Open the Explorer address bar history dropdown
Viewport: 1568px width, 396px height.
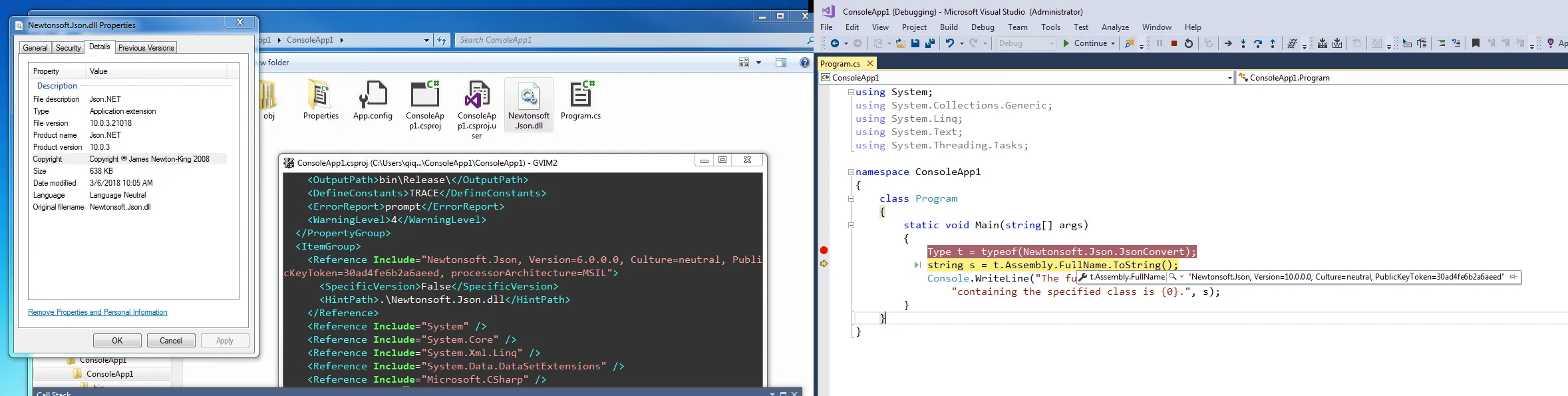tap(426, 40)
